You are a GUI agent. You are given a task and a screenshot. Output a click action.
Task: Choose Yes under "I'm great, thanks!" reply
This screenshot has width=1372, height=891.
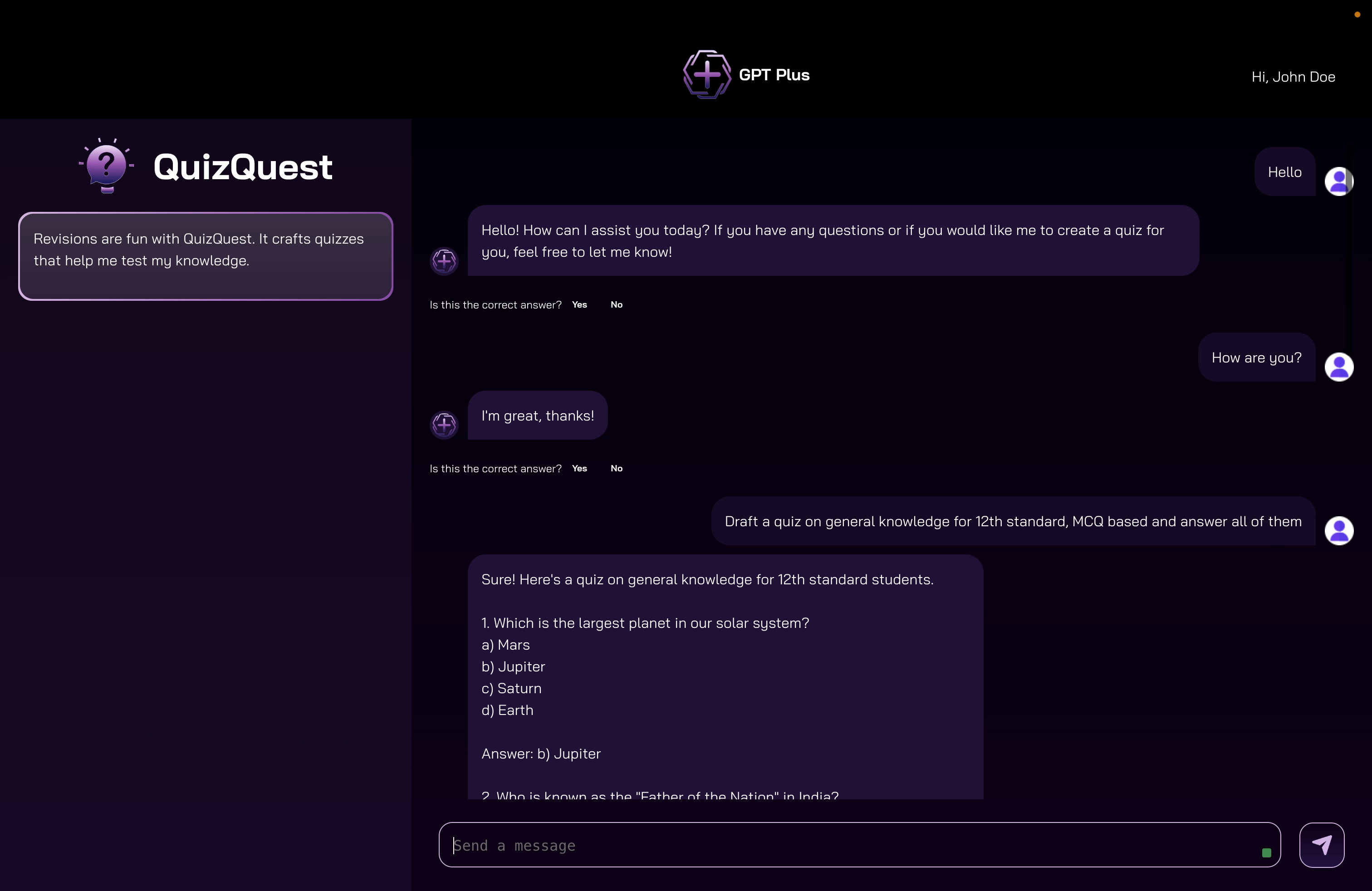point(579,468)
